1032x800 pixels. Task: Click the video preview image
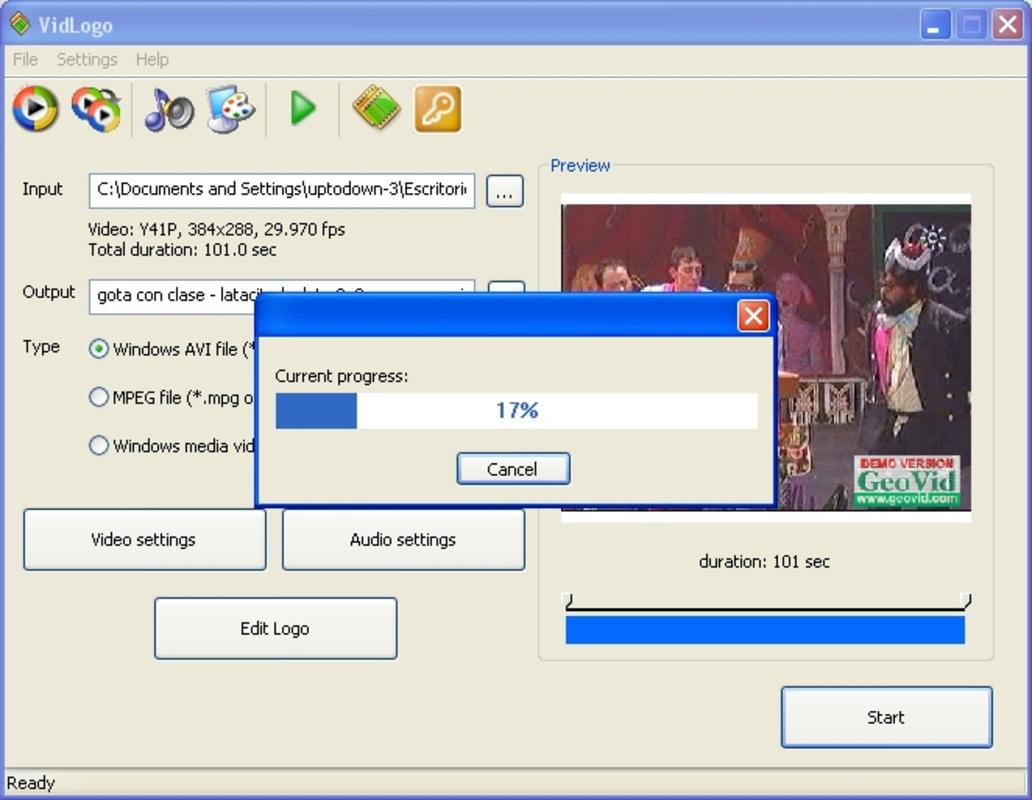click(x=765, y=357)
